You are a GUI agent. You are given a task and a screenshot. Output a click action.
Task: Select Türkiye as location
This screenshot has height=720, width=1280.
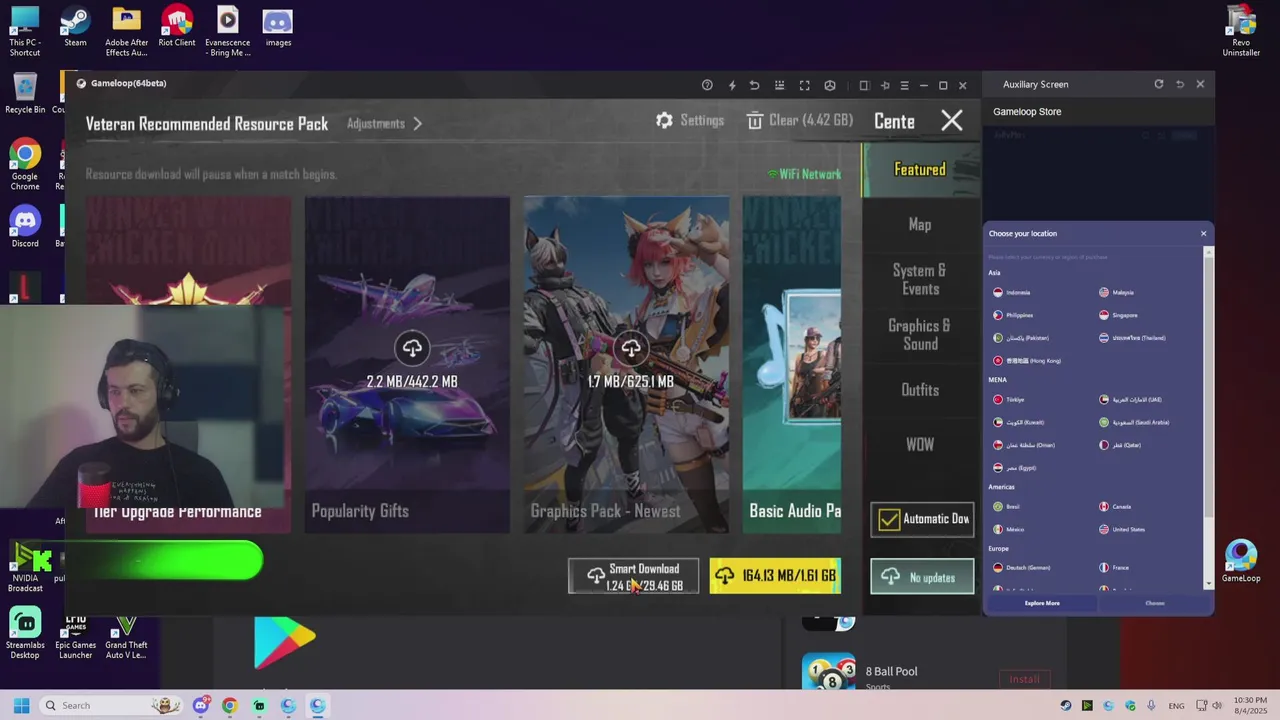click(x=1008, y=399)
